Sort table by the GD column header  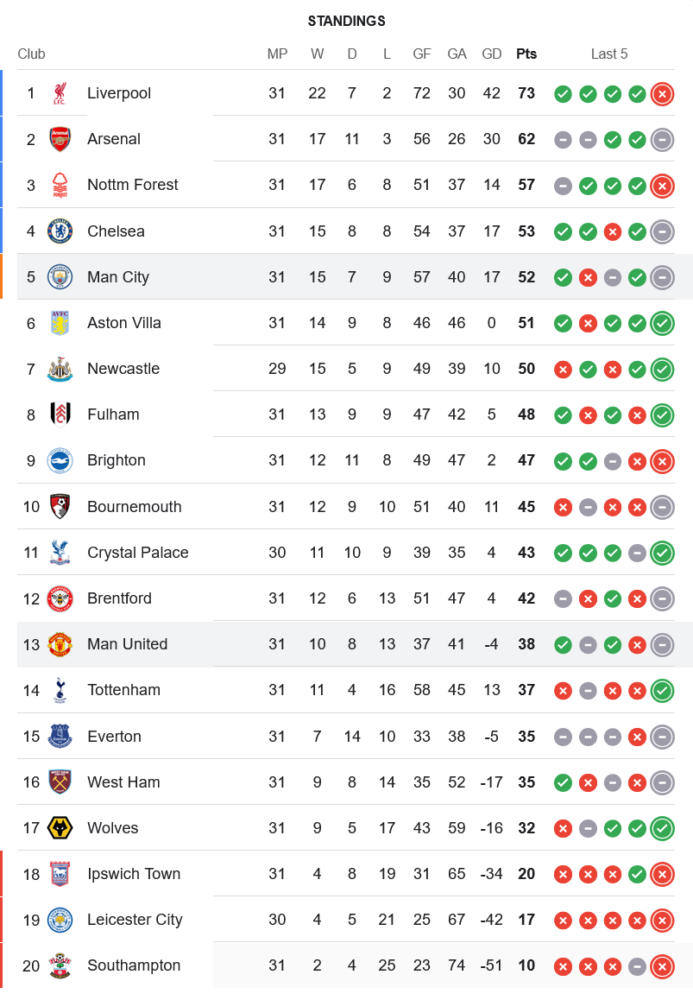tap(492, 54)
